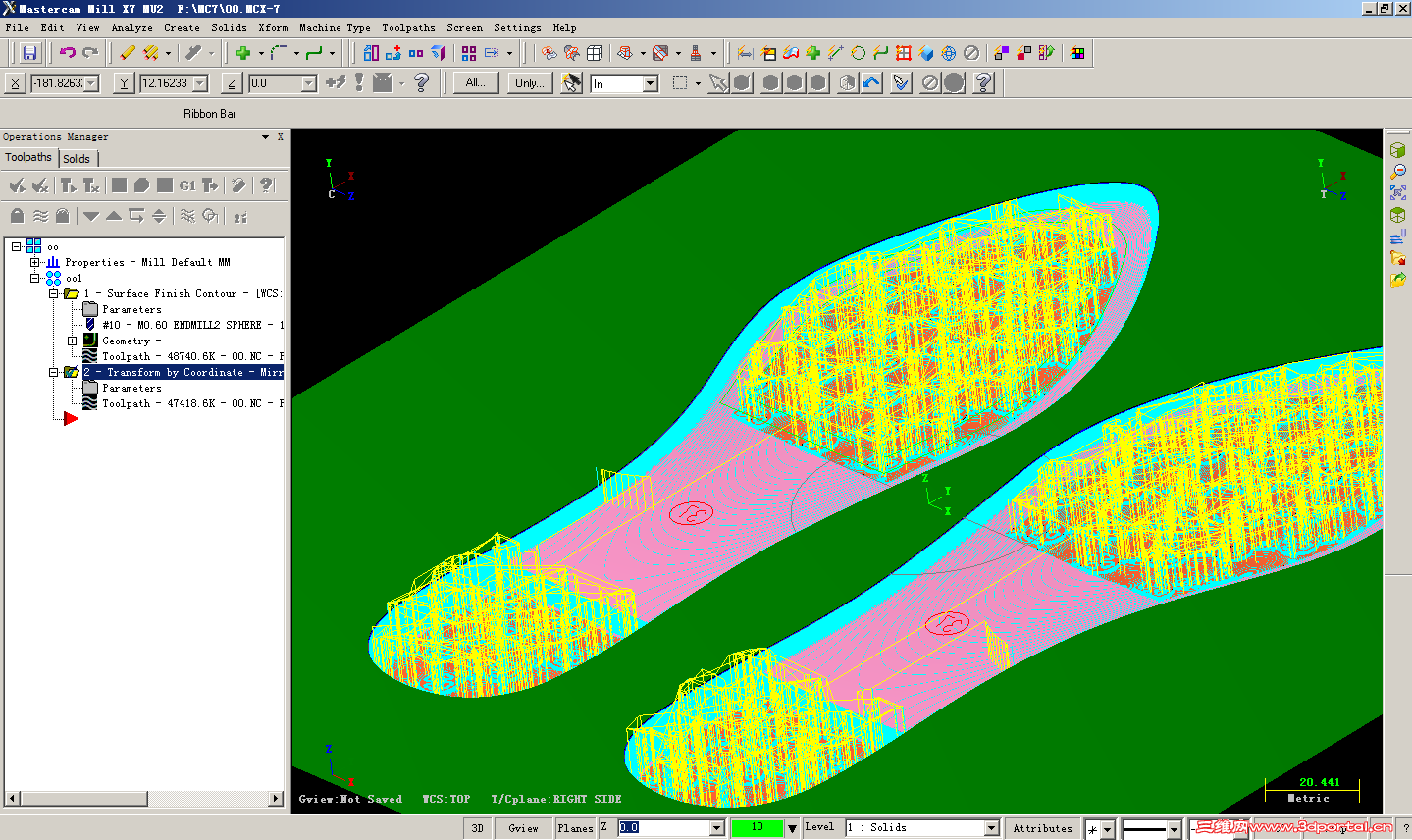The image size is (1412, 840).
Task: Open the File menu
Action: pyautogui.click(x=17, y=27)
